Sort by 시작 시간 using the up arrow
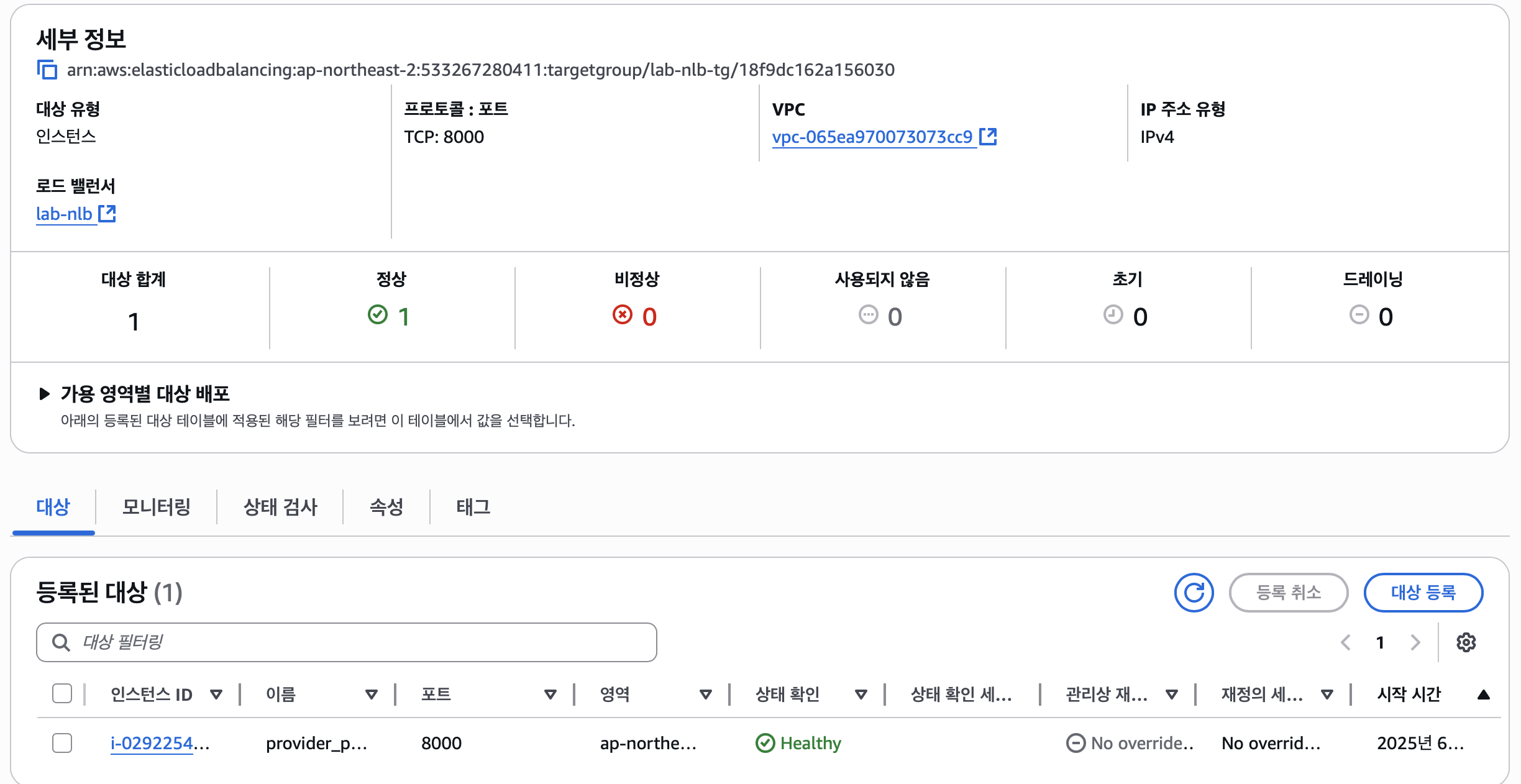 click(x=1484, y=695)
